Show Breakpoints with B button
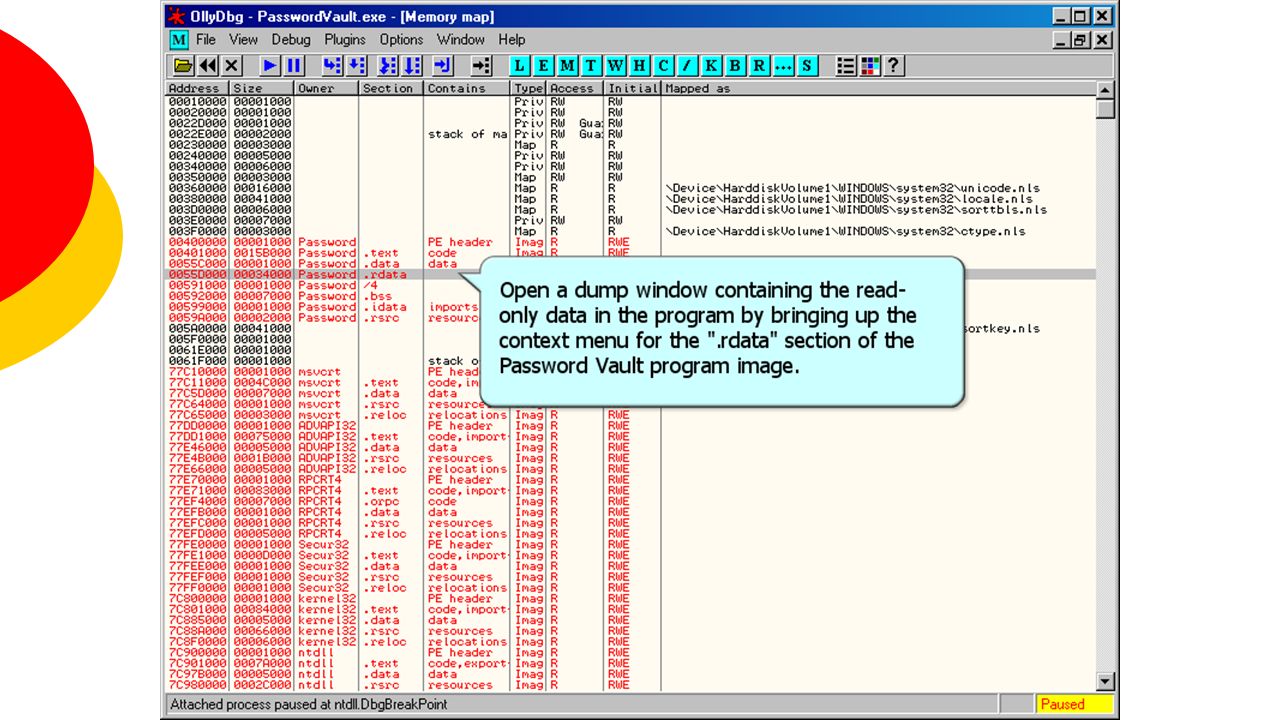Viewport: 1280px width, 720px height. pyautogui.click(x=735, y=66)
